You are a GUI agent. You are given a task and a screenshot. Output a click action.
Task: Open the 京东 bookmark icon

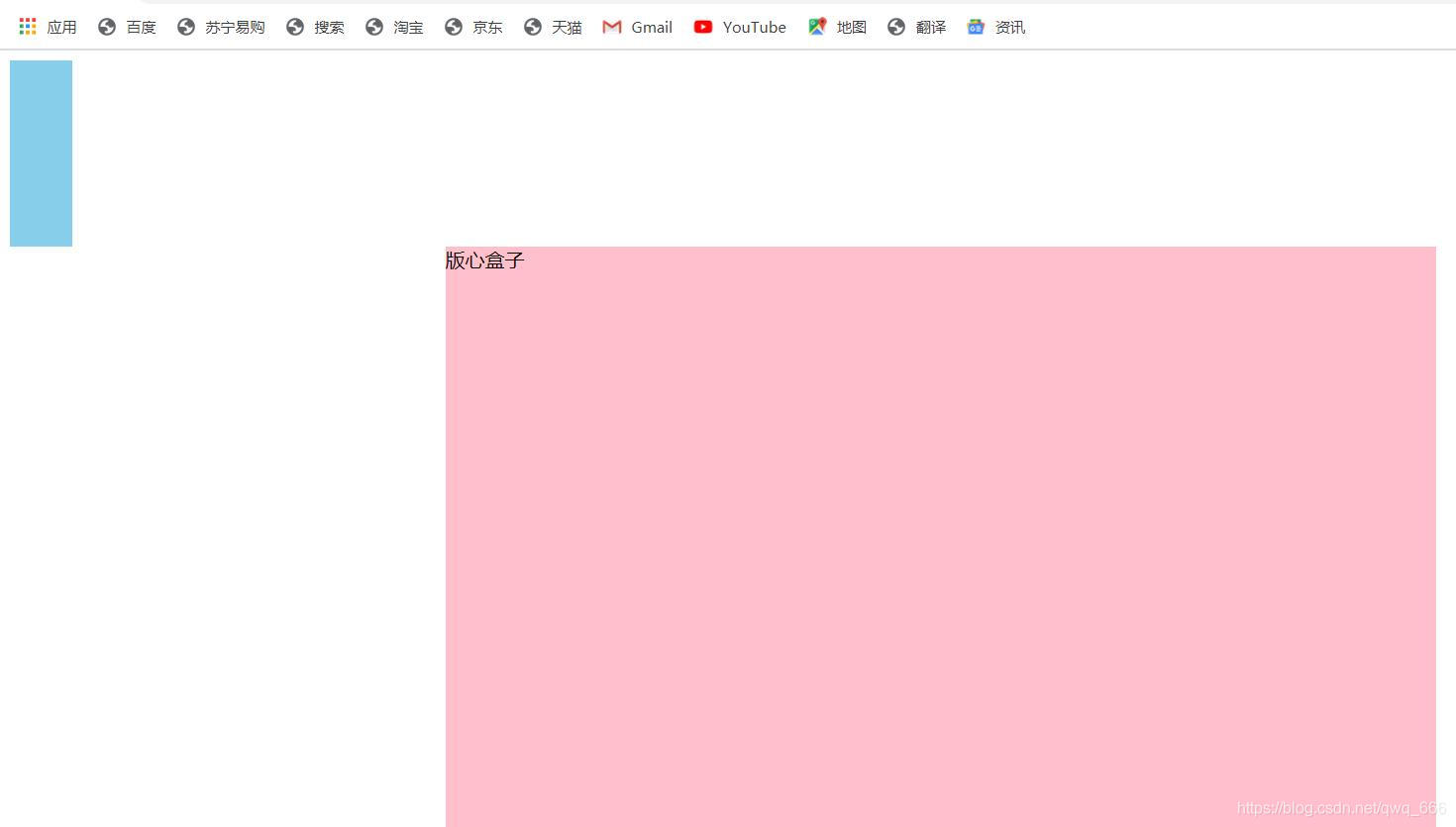pyautogui.click(x=453, y=27)
